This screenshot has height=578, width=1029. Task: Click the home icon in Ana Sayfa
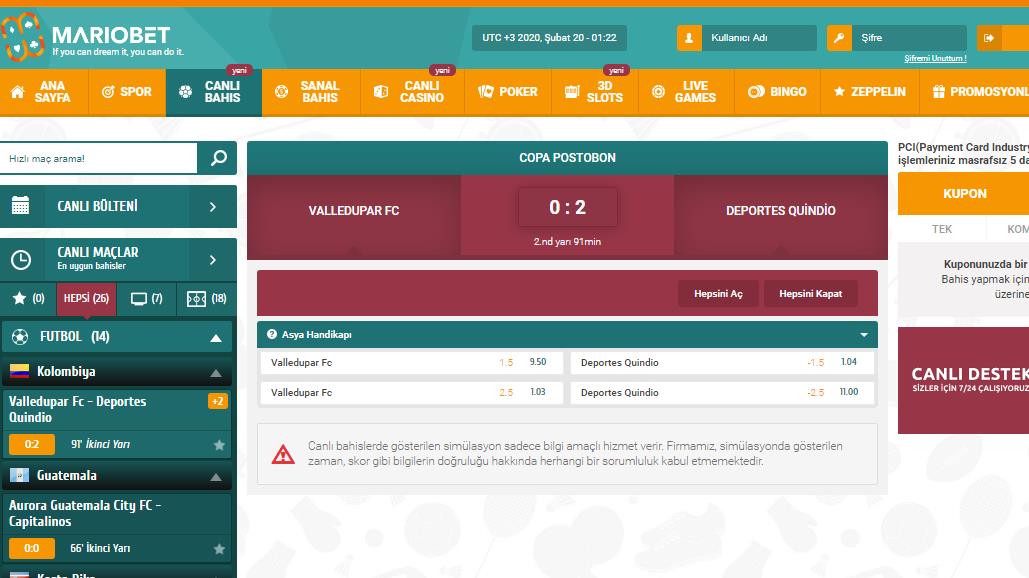pos(18,92)
